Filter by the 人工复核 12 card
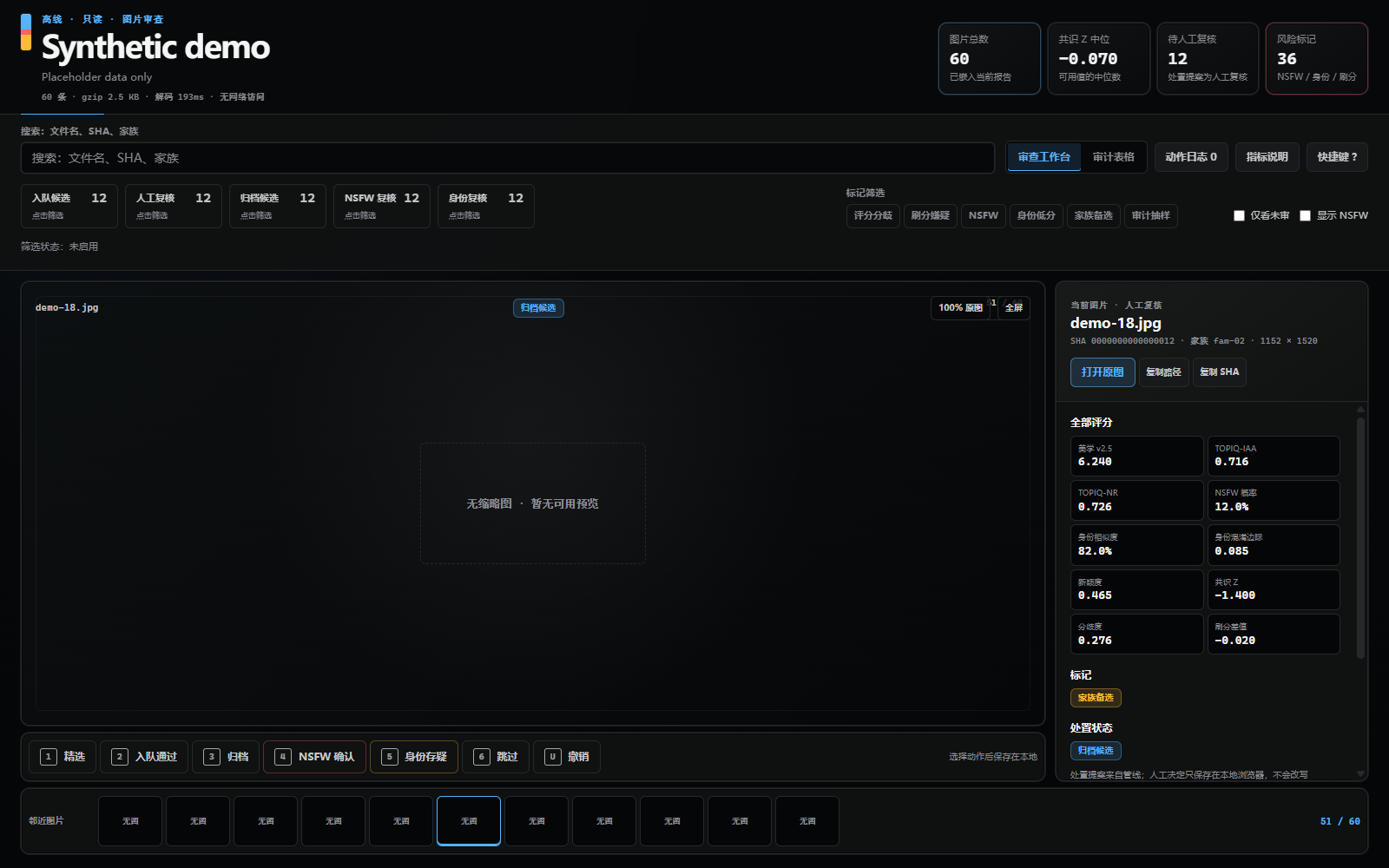This screenshot has width=1389, height=868. [174, 206]
